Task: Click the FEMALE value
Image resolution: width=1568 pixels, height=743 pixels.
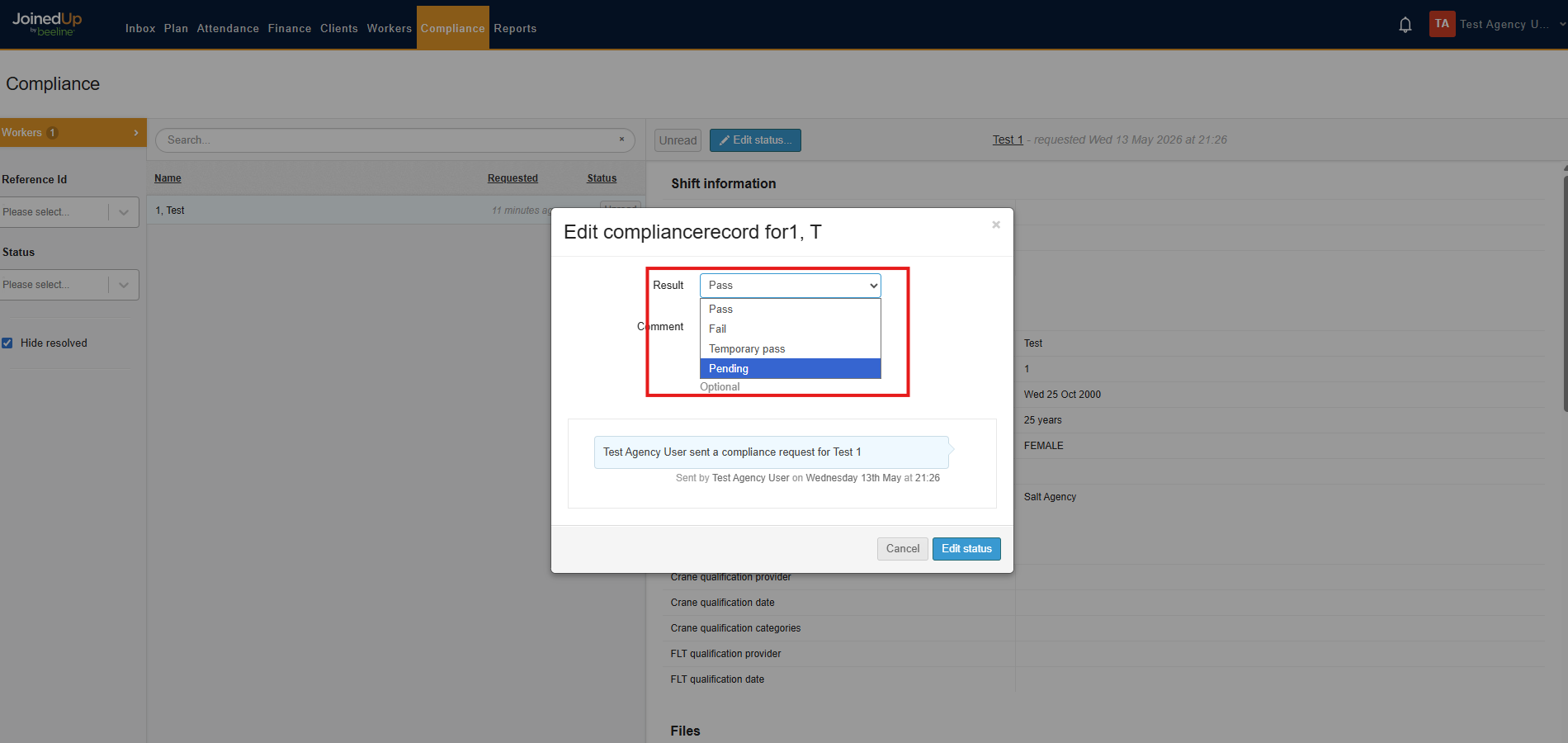Action: point(1043,446)
